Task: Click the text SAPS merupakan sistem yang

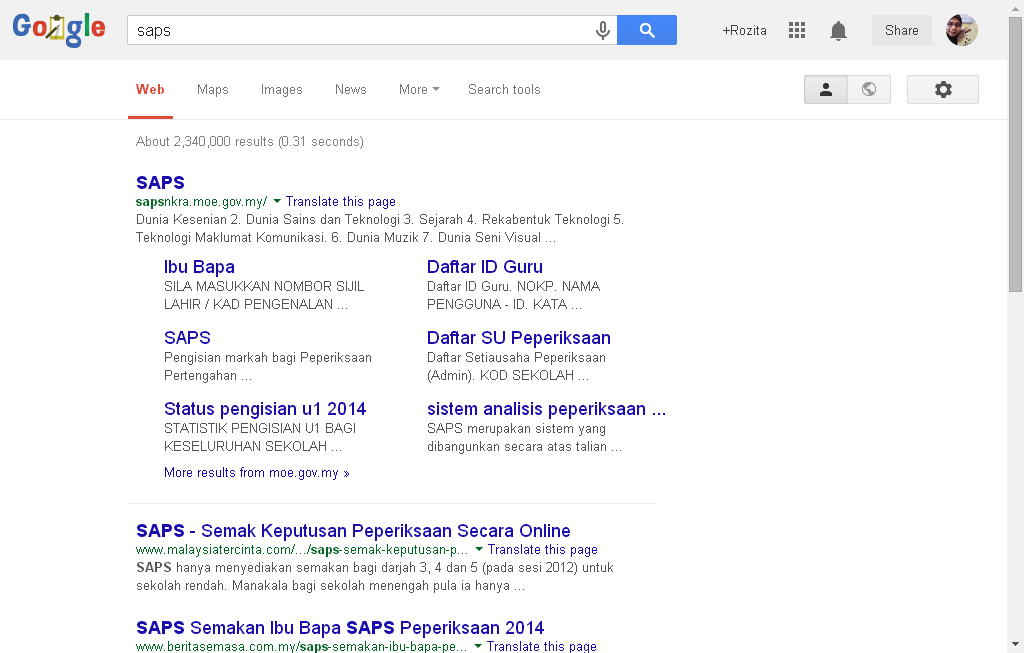Action: click(x=516, y=429)
